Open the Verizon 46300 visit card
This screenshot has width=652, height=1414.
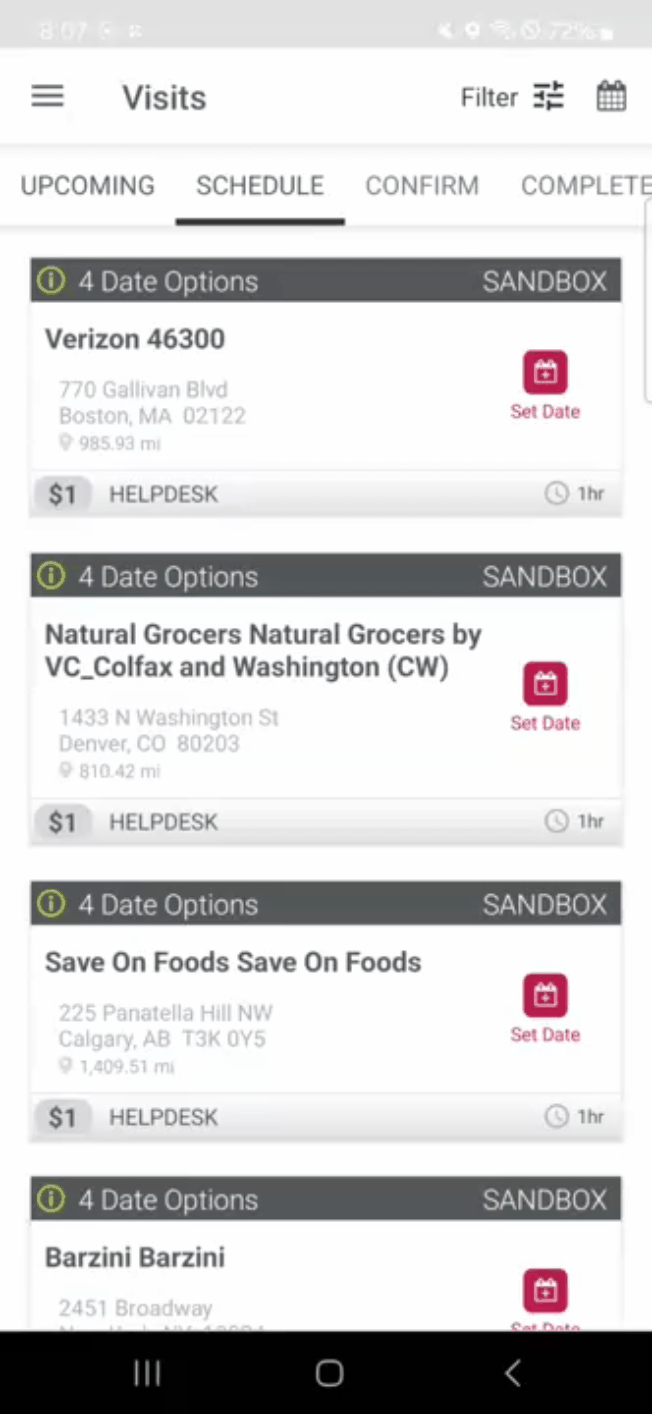pyautogui.click(x=326, y=387)
